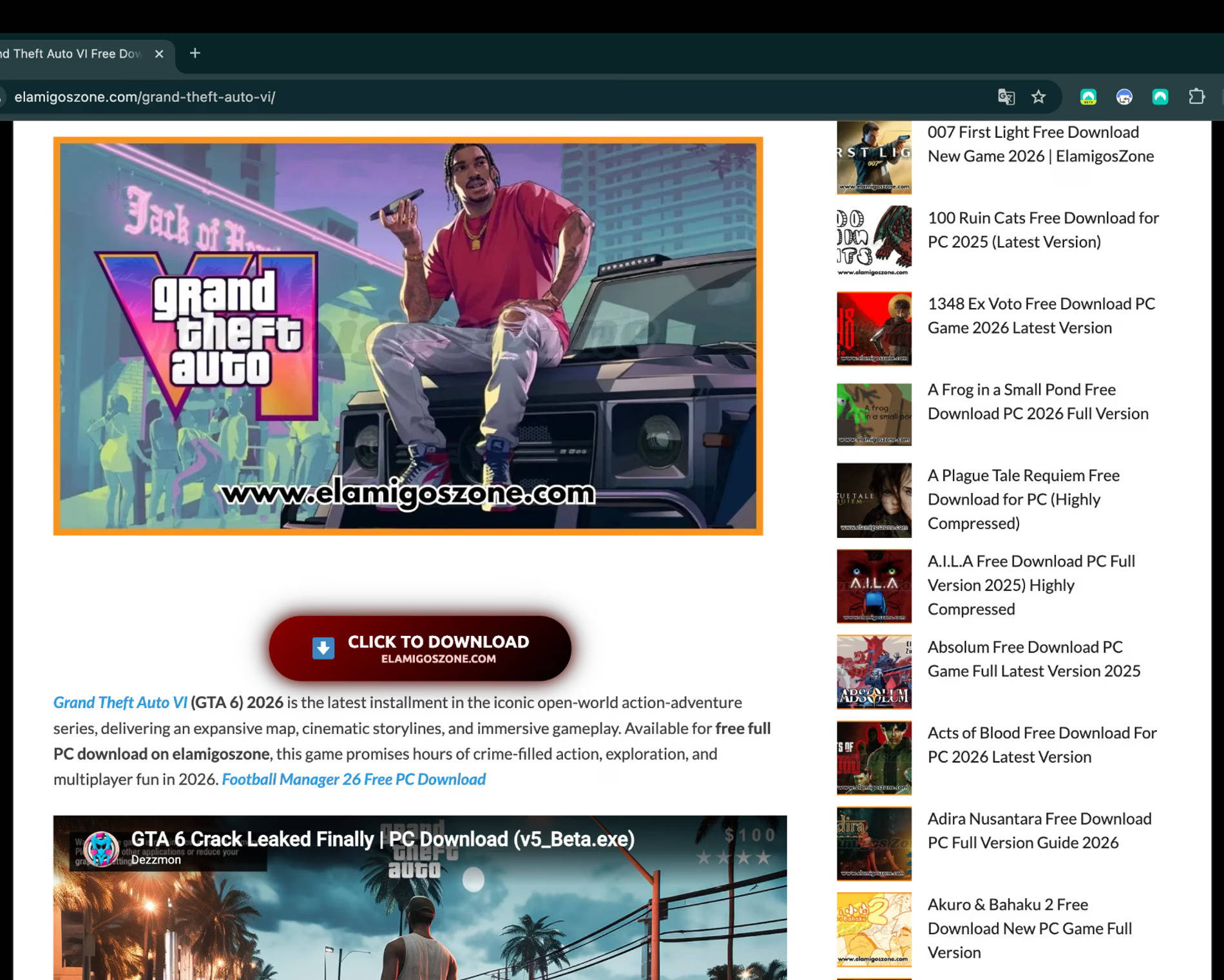Click the Acts of Blood thumbnail

pyautogui.click(x=874, y=758)
